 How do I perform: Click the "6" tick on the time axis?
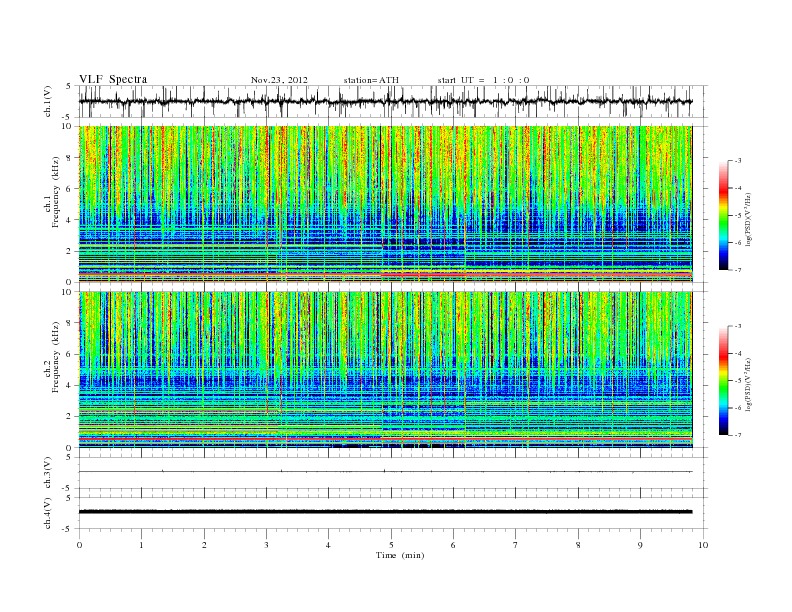coord(453,545)
